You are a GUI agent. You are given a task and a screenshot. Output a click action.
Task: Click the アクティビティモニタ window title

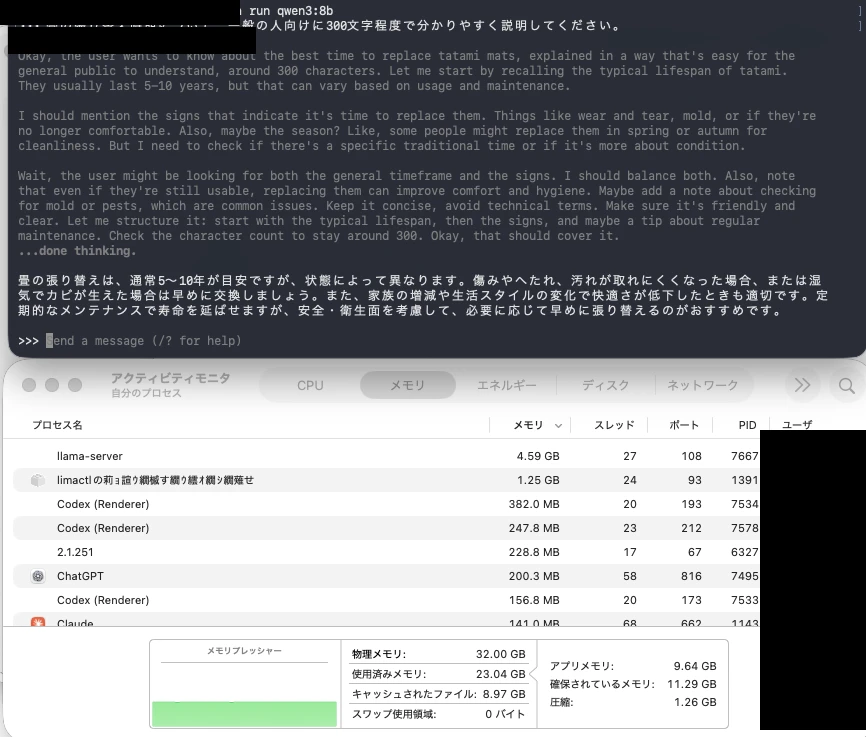(x=171, y=378)
